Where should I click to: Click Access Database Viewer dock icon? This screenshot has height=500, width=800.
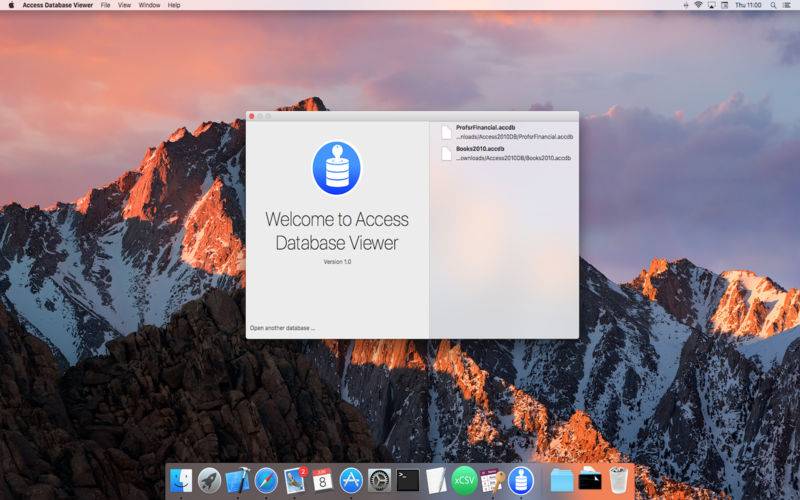520,480
